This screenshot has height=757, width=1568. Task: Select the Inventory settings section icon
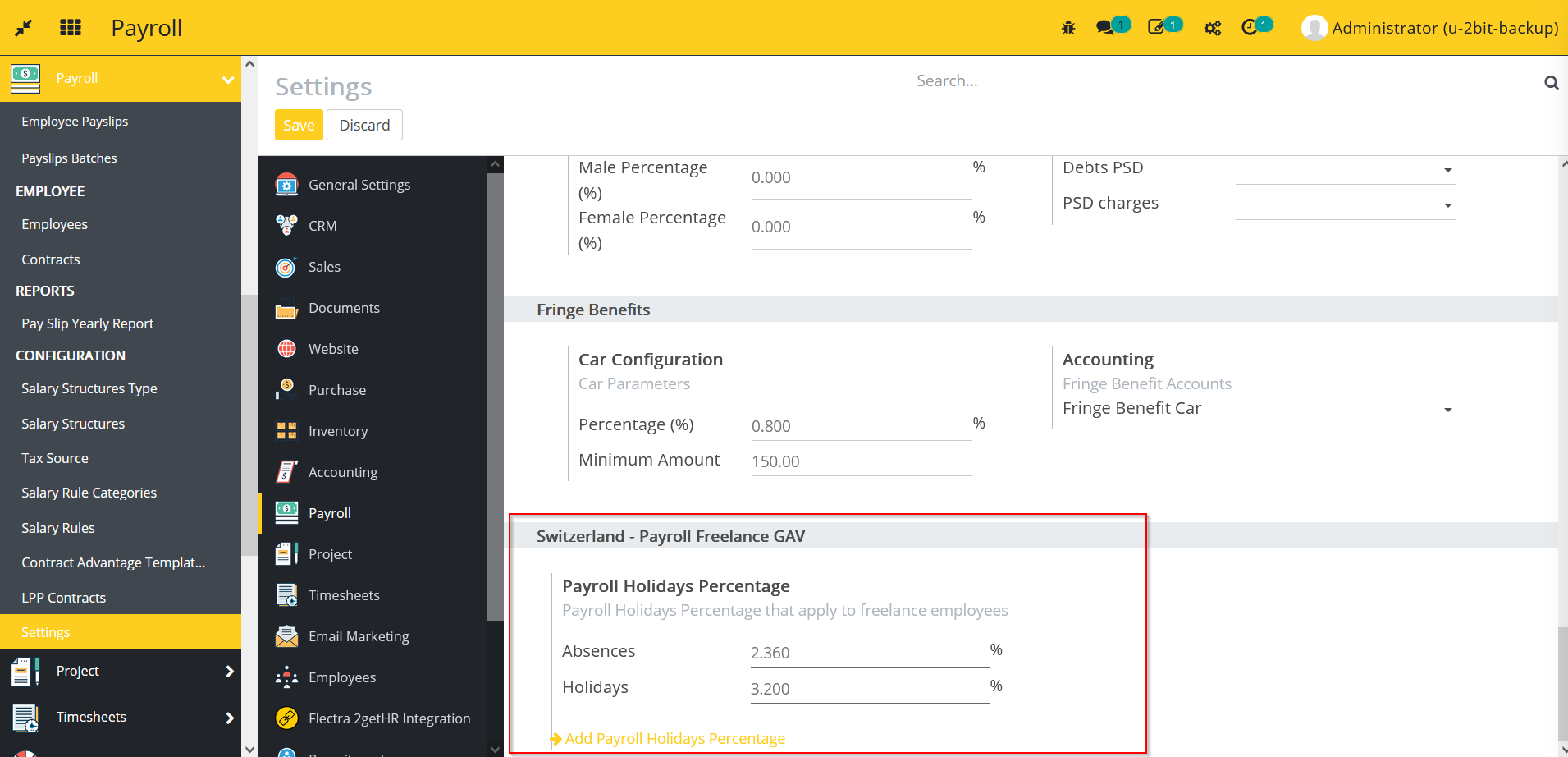286,430
